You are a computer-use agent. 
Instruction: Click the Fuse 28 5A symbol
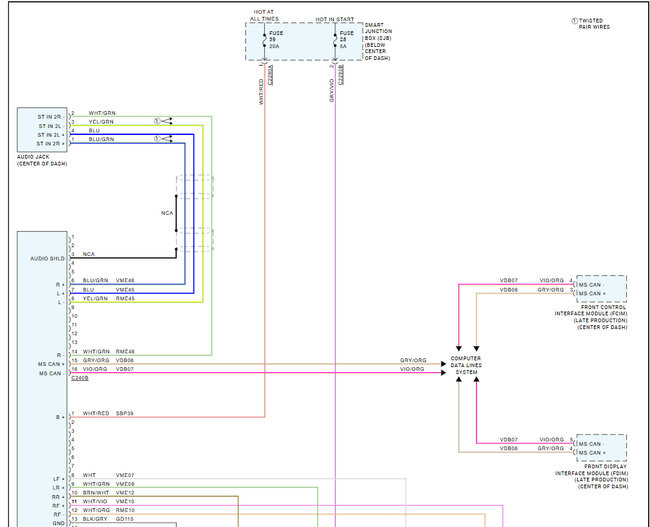tap(336, 44)
